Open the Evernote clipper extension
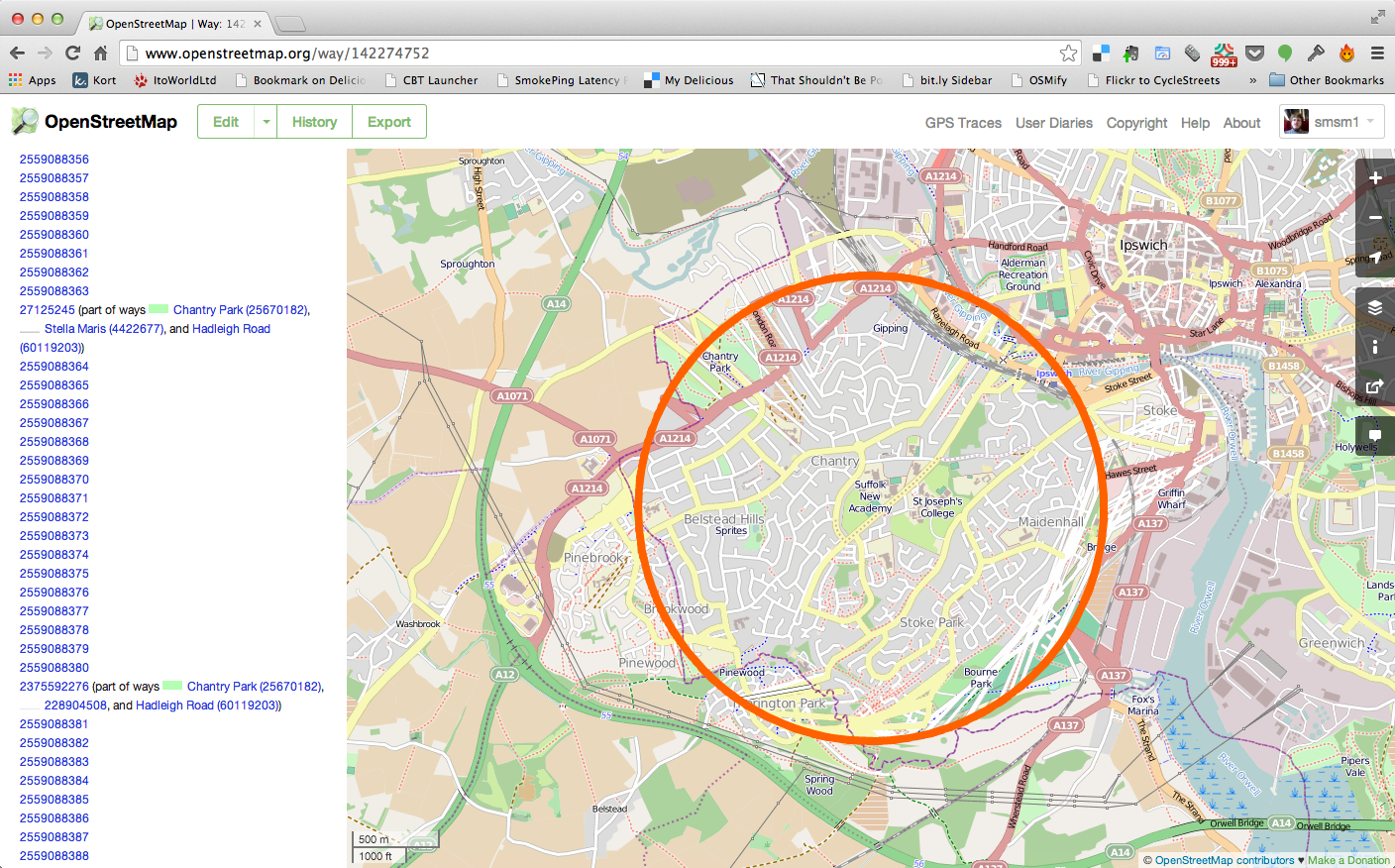 pos(1131,53)
